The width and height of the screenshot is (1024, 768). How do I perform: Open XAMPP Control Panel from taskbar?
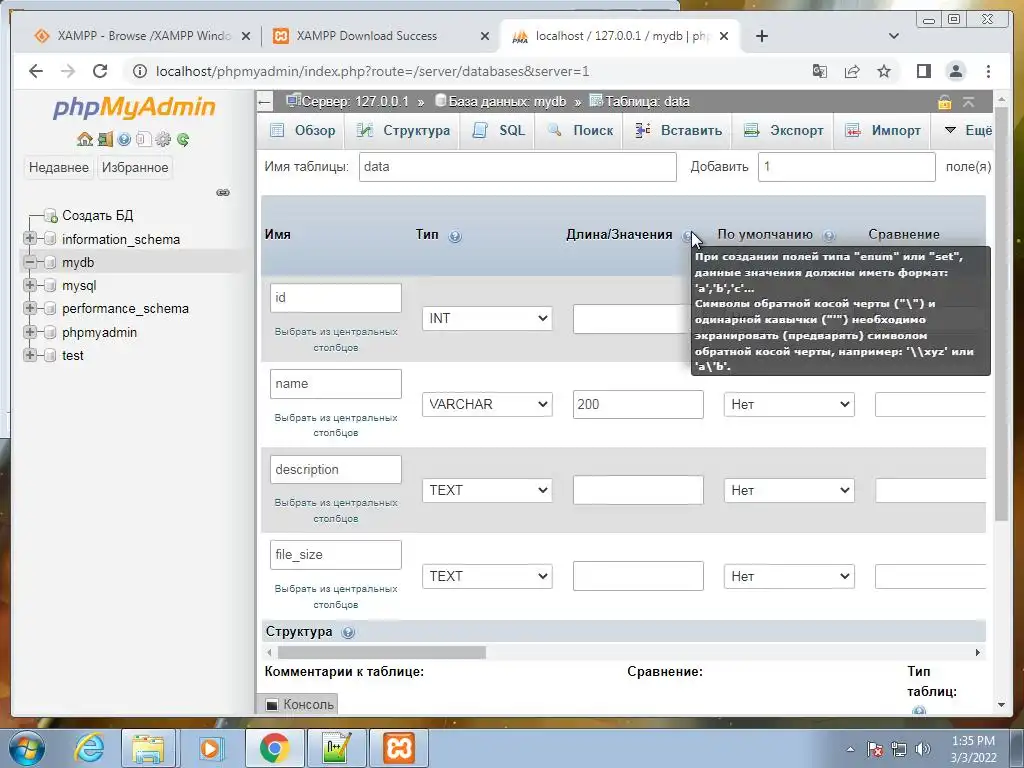(x=398, y=748)
